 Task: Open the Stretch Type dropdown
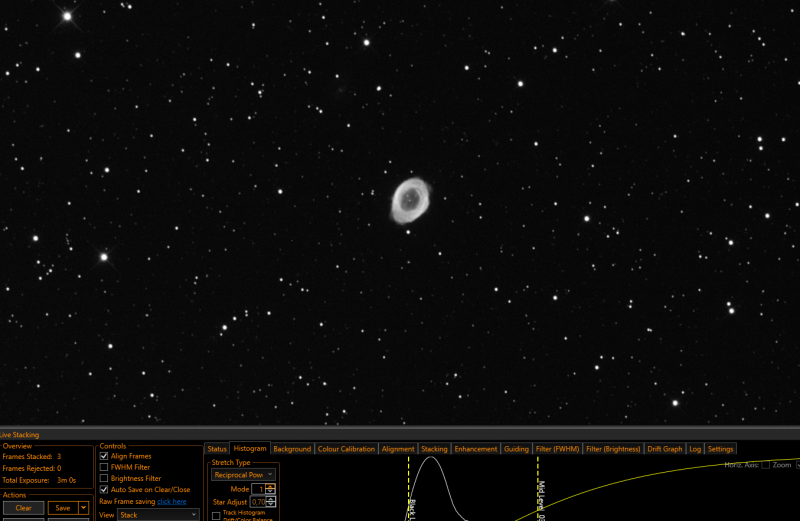pyautogui.click(x=243, y=475)
